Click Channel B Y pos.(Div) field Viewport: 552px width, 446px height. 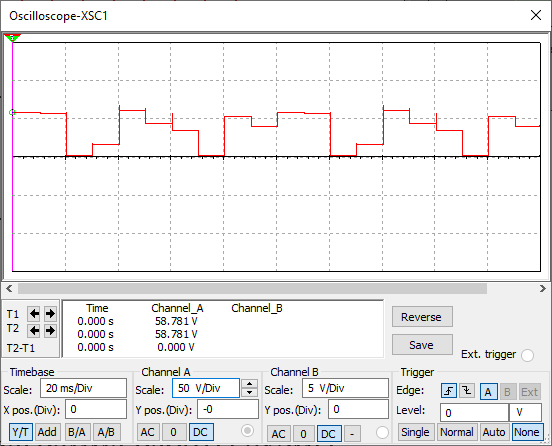(358, 409)
